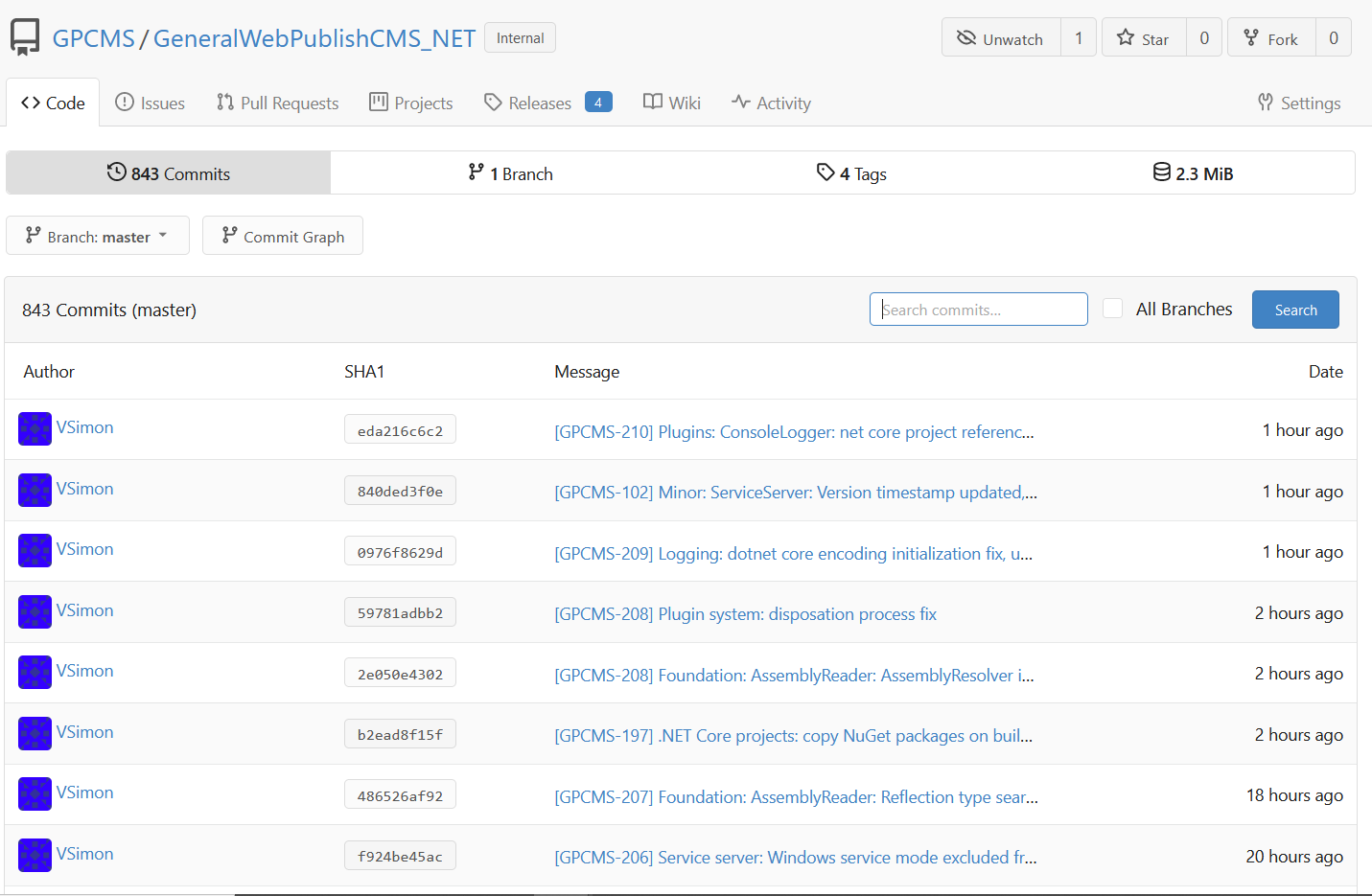Open the Branch: master dropdown
Image resolution: width=1372 pixels, height=896 pixels.
97,235
